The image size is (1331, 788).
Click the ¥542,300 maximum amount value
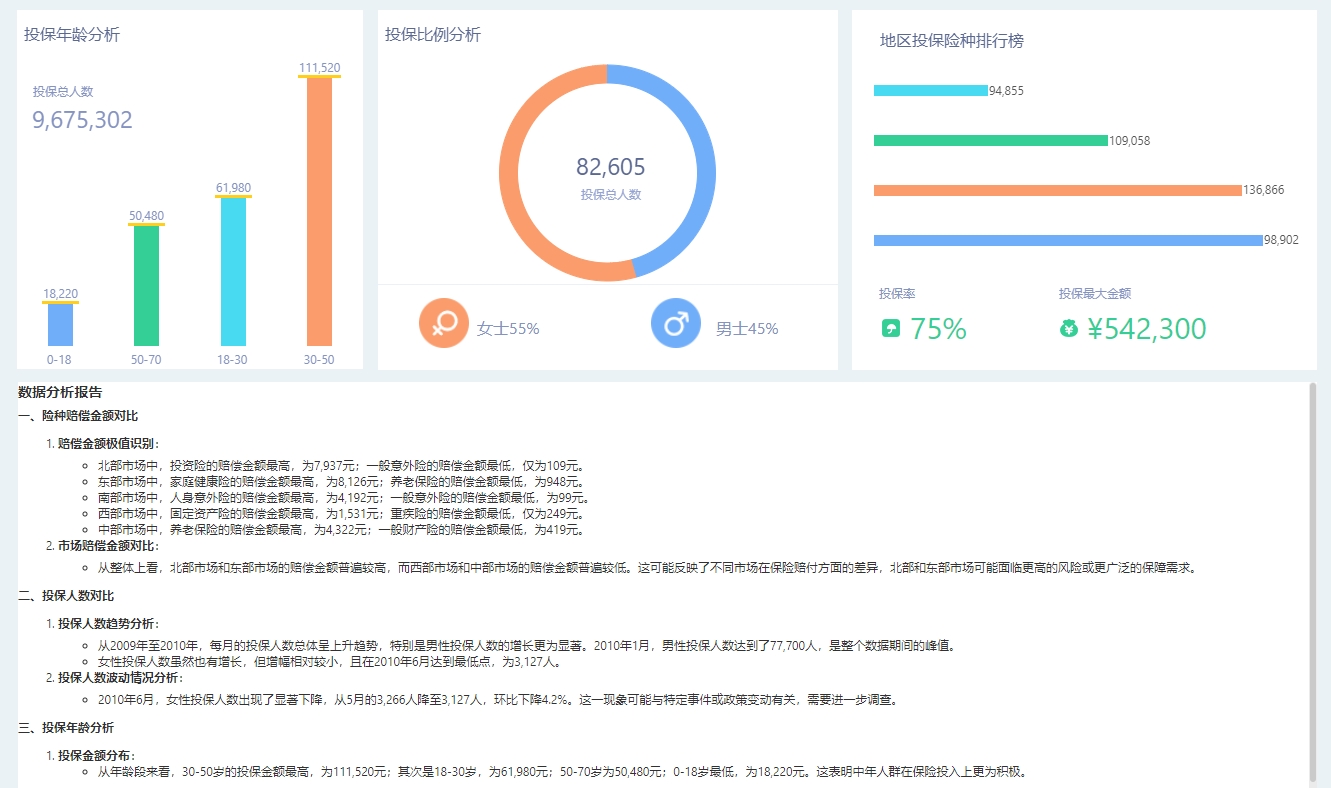pos(1147,329)
